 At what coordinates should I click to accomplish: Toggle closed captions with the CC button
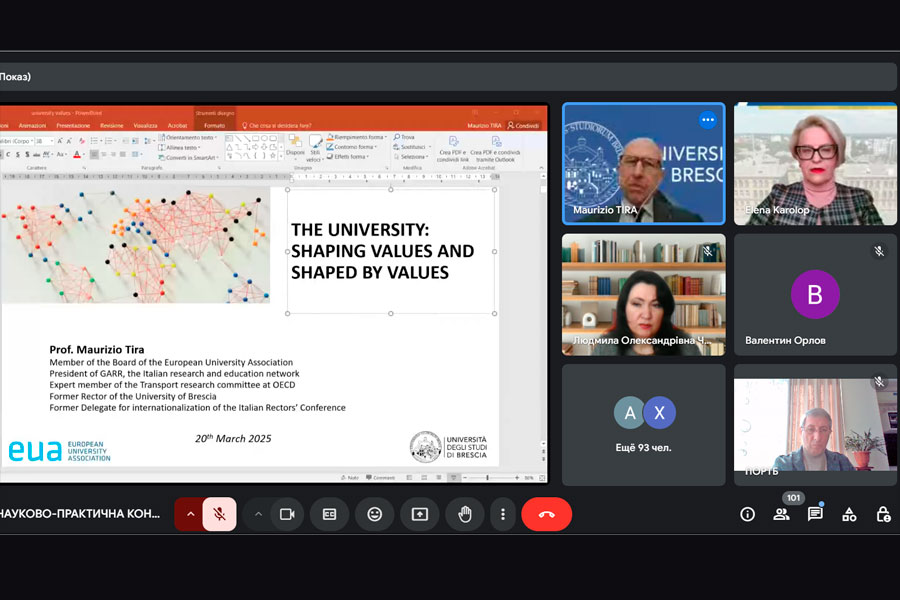coord(329,514)
